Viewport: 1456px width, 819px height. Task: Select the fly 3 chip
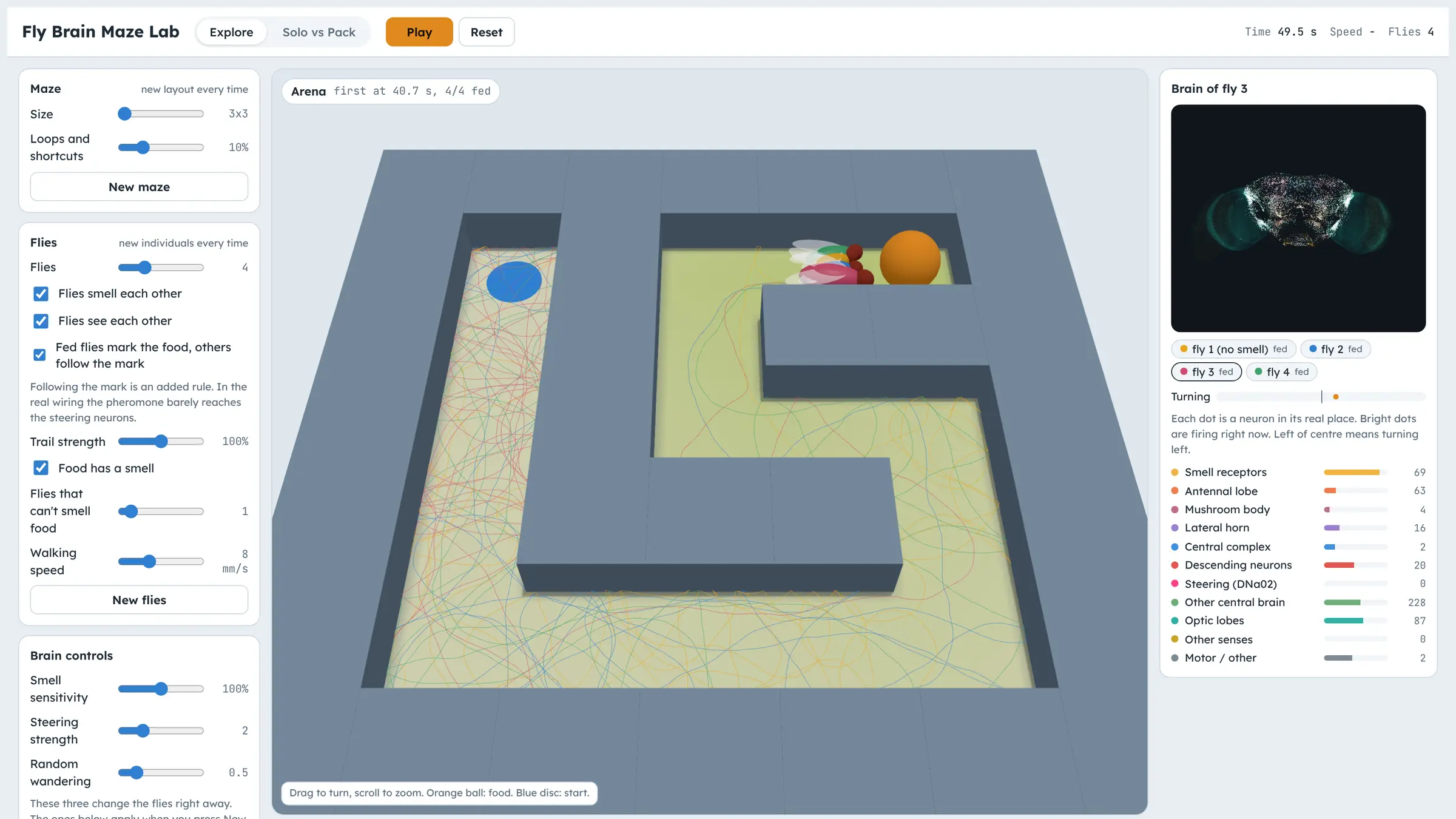(x=1206, y=372)
